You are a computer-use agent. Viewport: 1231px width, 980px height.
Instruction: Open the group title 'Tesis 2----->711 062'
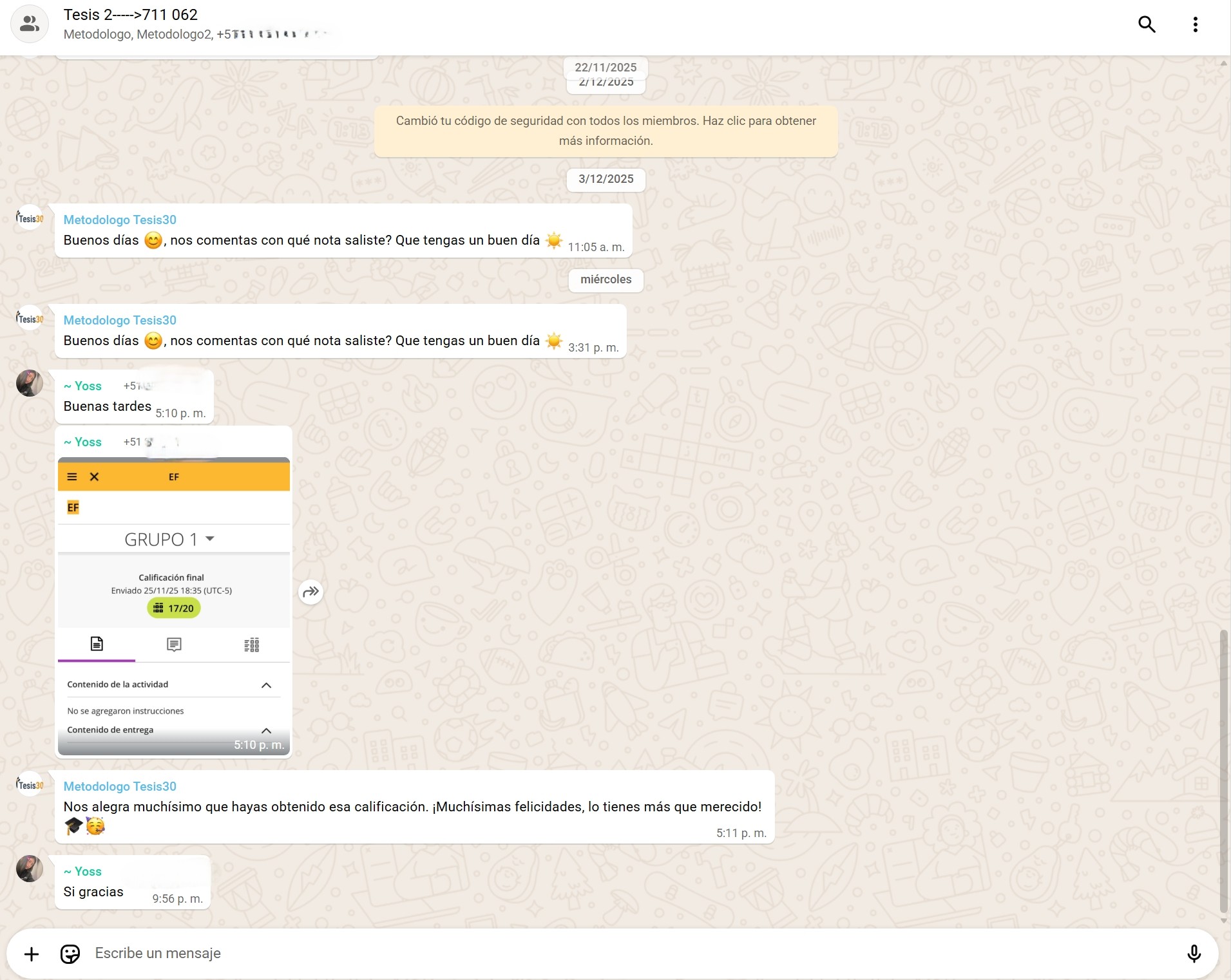tap(131, 15)
